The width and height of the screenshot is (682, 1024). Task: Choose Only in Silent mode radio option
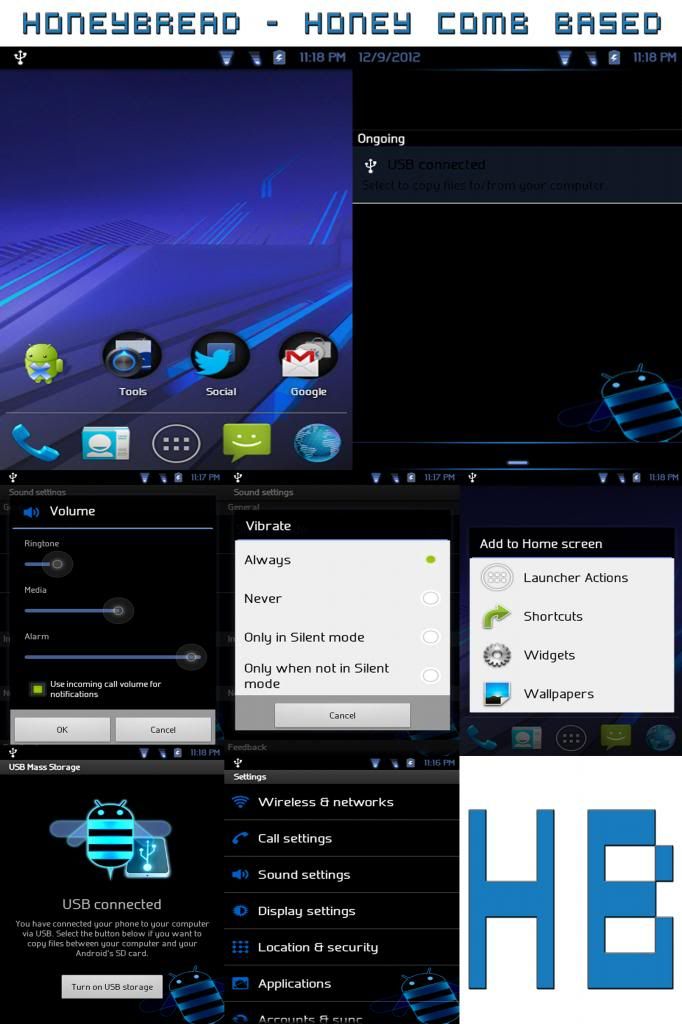coord(342,637)
